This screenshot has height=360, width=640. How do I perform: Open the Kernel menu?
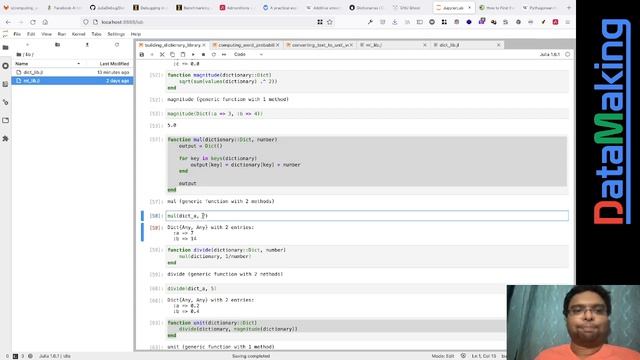tap(78, 34)
